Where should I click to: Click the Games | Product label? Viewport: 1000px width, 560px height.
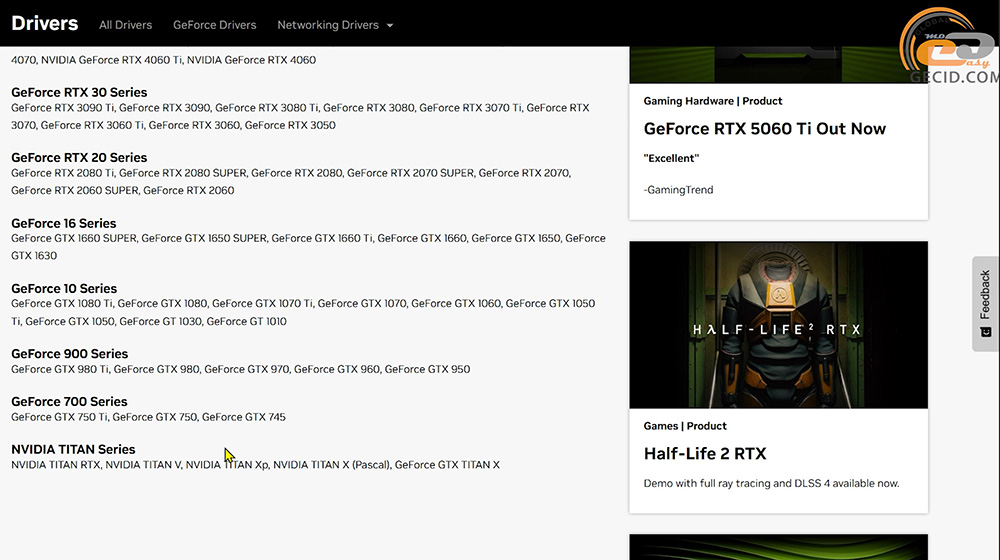(685, 426)
